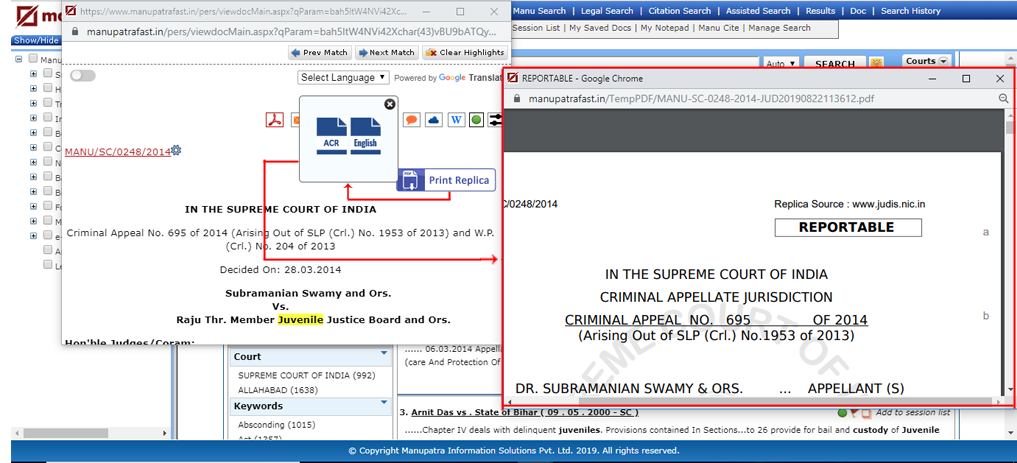Screen dimensions: 1017x463
Task: Check the top Manu tree checkbox
Action: coord(33,60)
